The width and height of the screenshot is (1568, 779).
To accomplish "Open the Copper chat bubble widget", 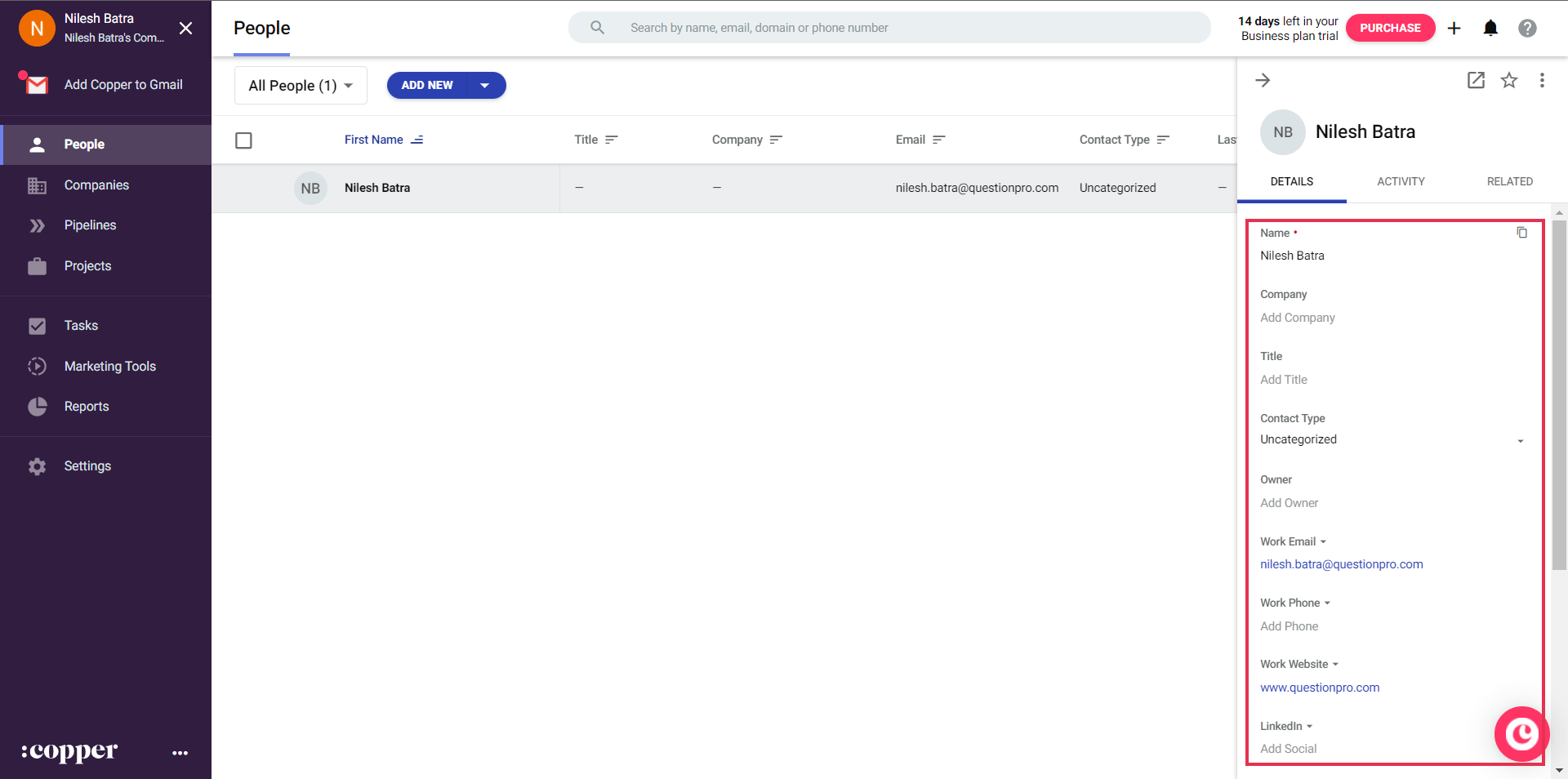I will 1521,733.
